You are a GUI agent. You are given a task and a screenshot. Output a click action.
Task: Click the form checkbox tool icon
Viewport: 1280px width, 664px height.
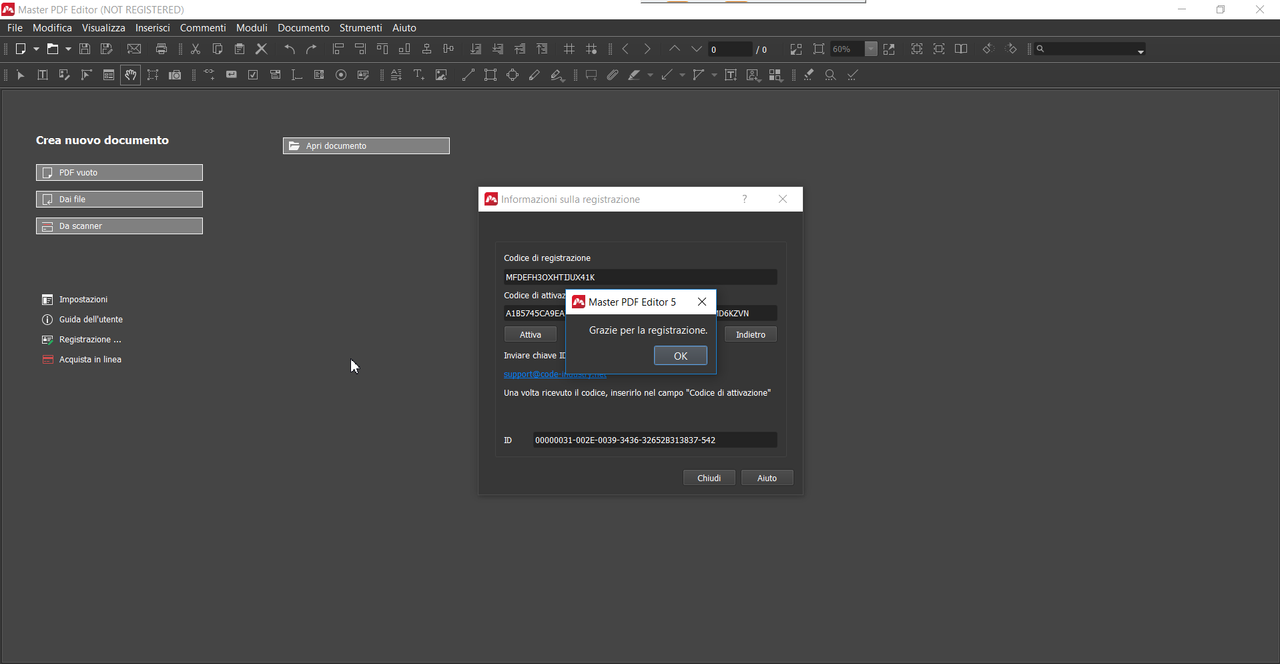coord(253,75)
